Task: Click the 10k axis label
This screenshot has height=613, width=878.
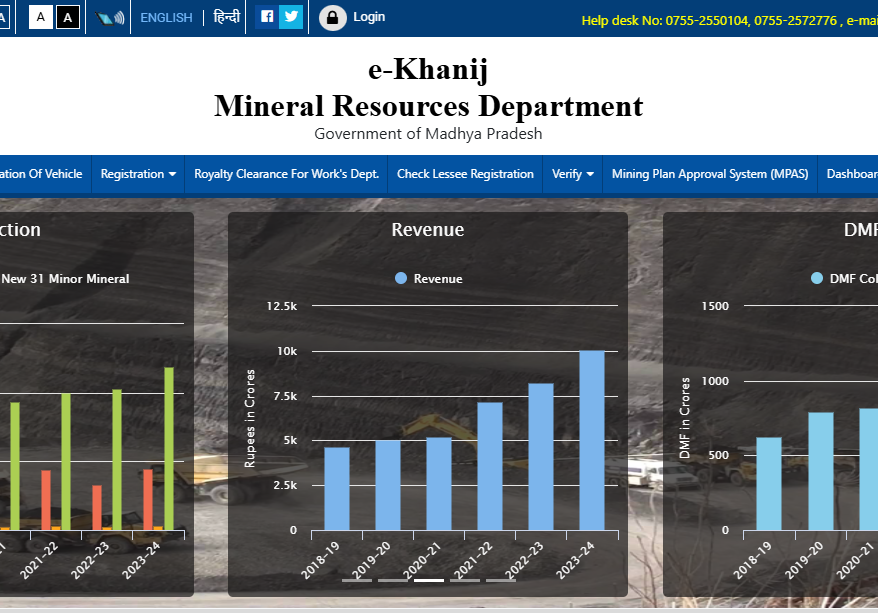Action: tap(287, 351)
